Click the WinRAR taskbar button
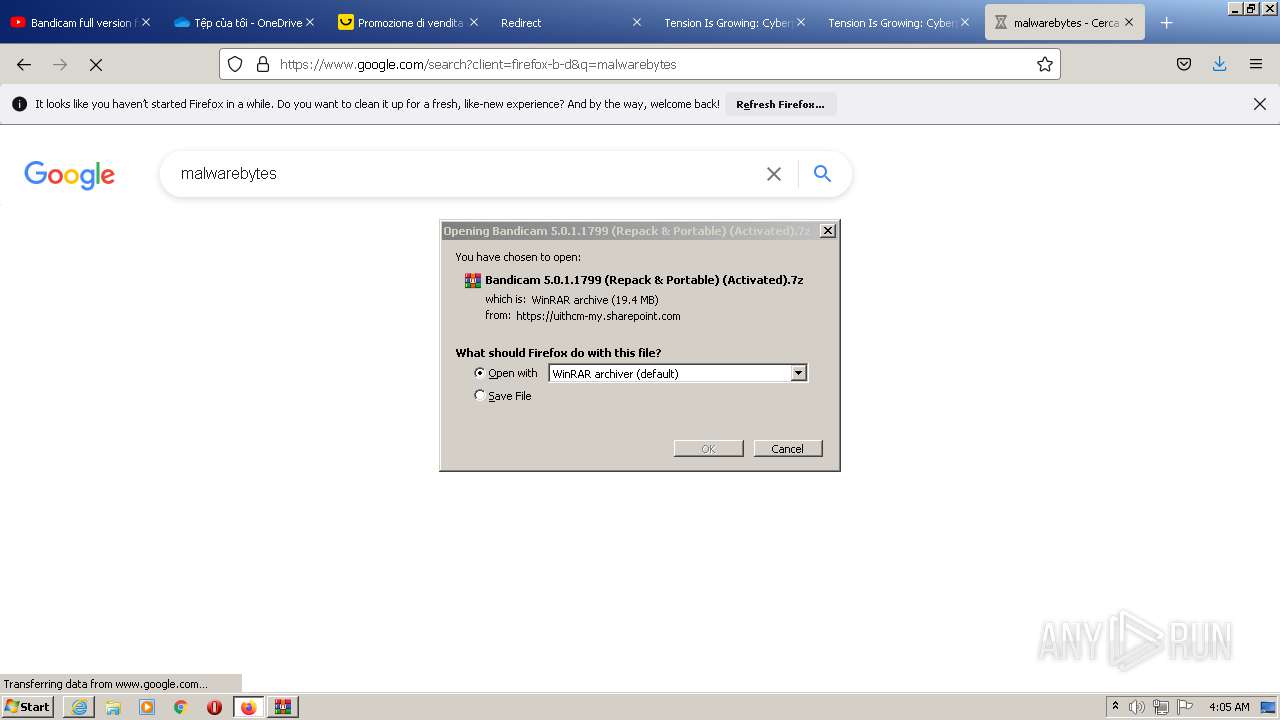This screenshot has width=1280, height=720. point(283,707)
